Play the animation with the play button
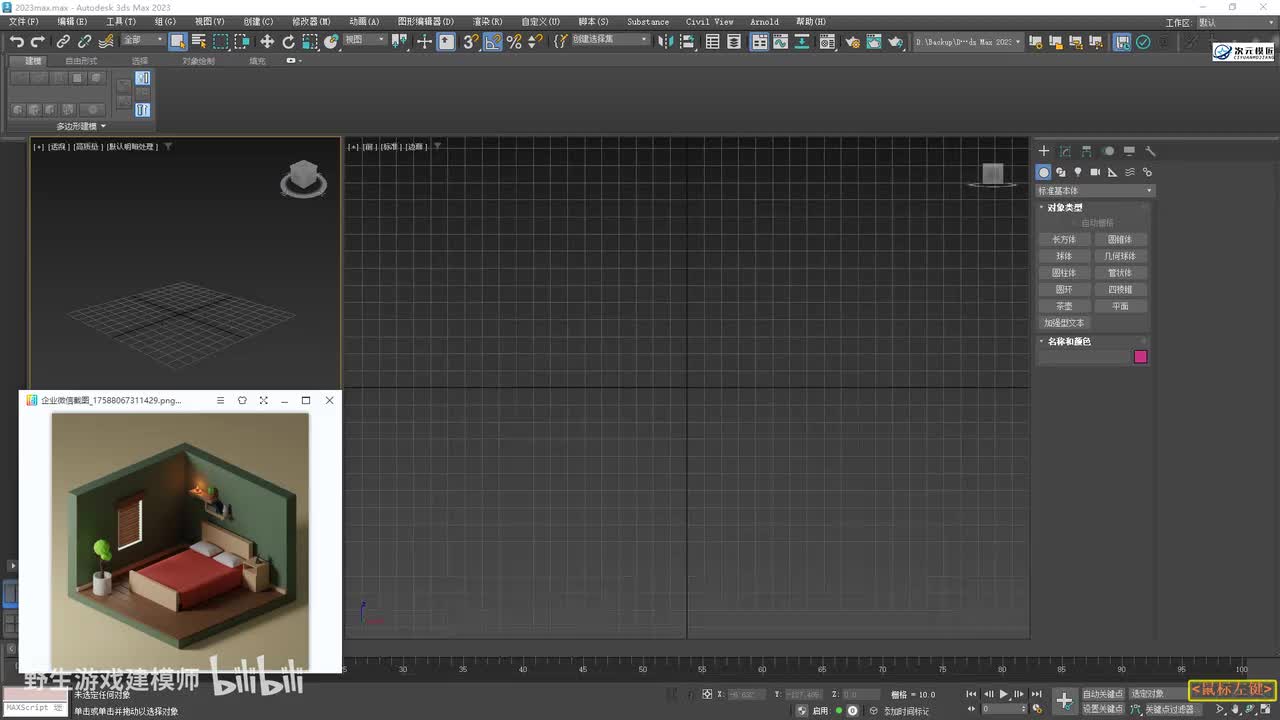Image resolution: width=1280 pixels, height=720 pixels. 1004,694
